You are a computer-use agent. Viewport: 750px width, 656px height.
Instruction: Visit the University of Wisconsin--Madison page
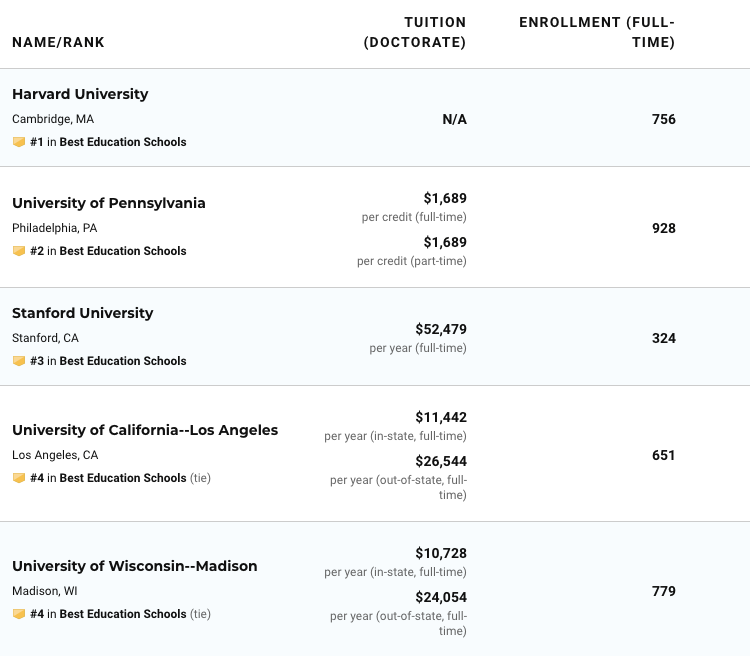click(135, 566)
